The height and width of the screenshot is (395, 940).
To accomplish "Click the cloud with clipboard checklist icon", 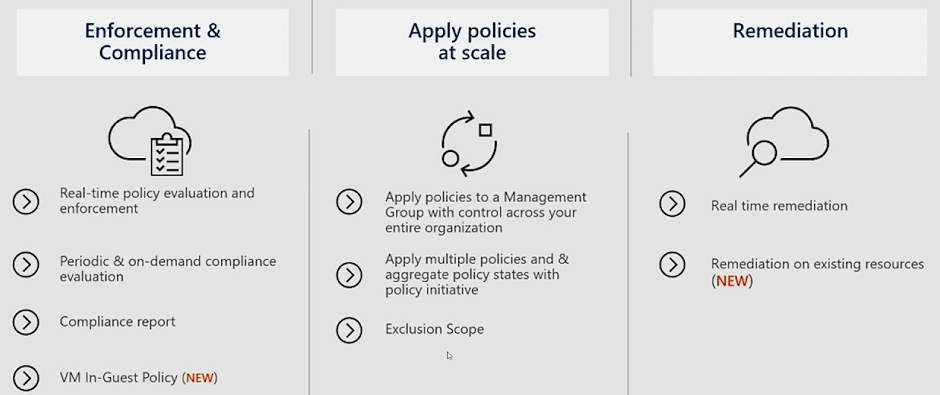I will point(150,141).
